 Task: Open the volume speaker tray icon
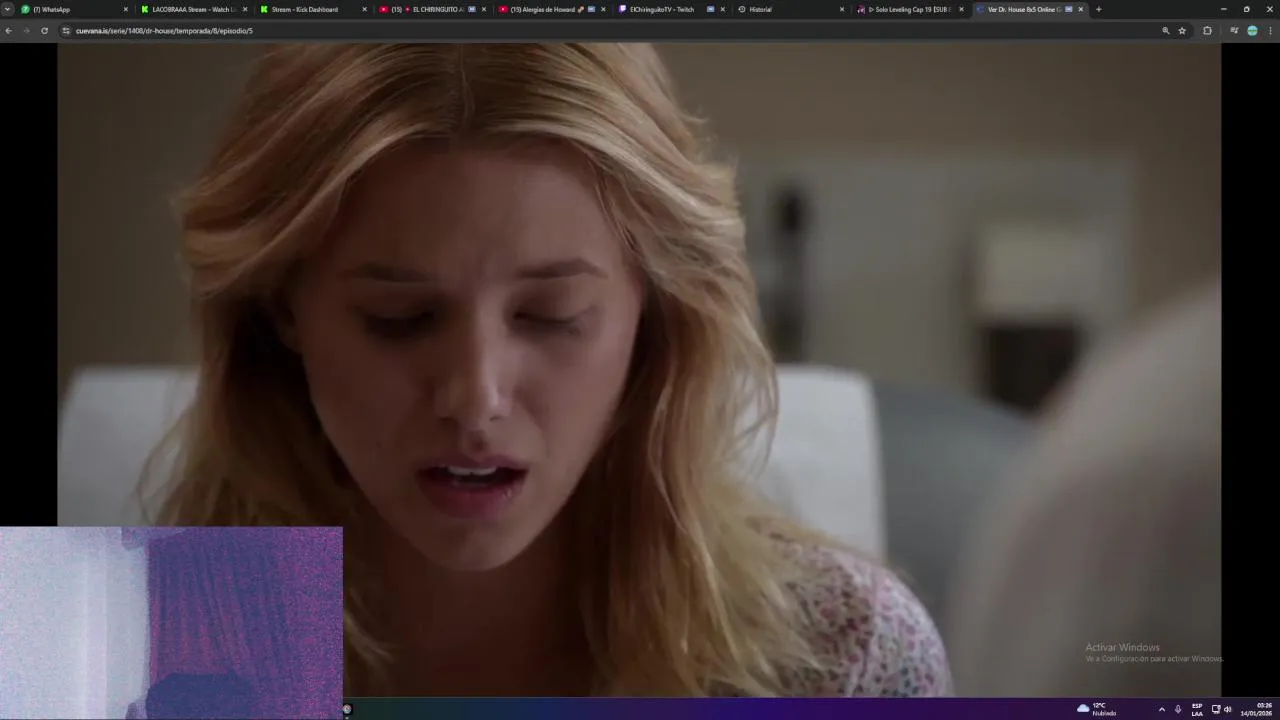coord(1227,709)
